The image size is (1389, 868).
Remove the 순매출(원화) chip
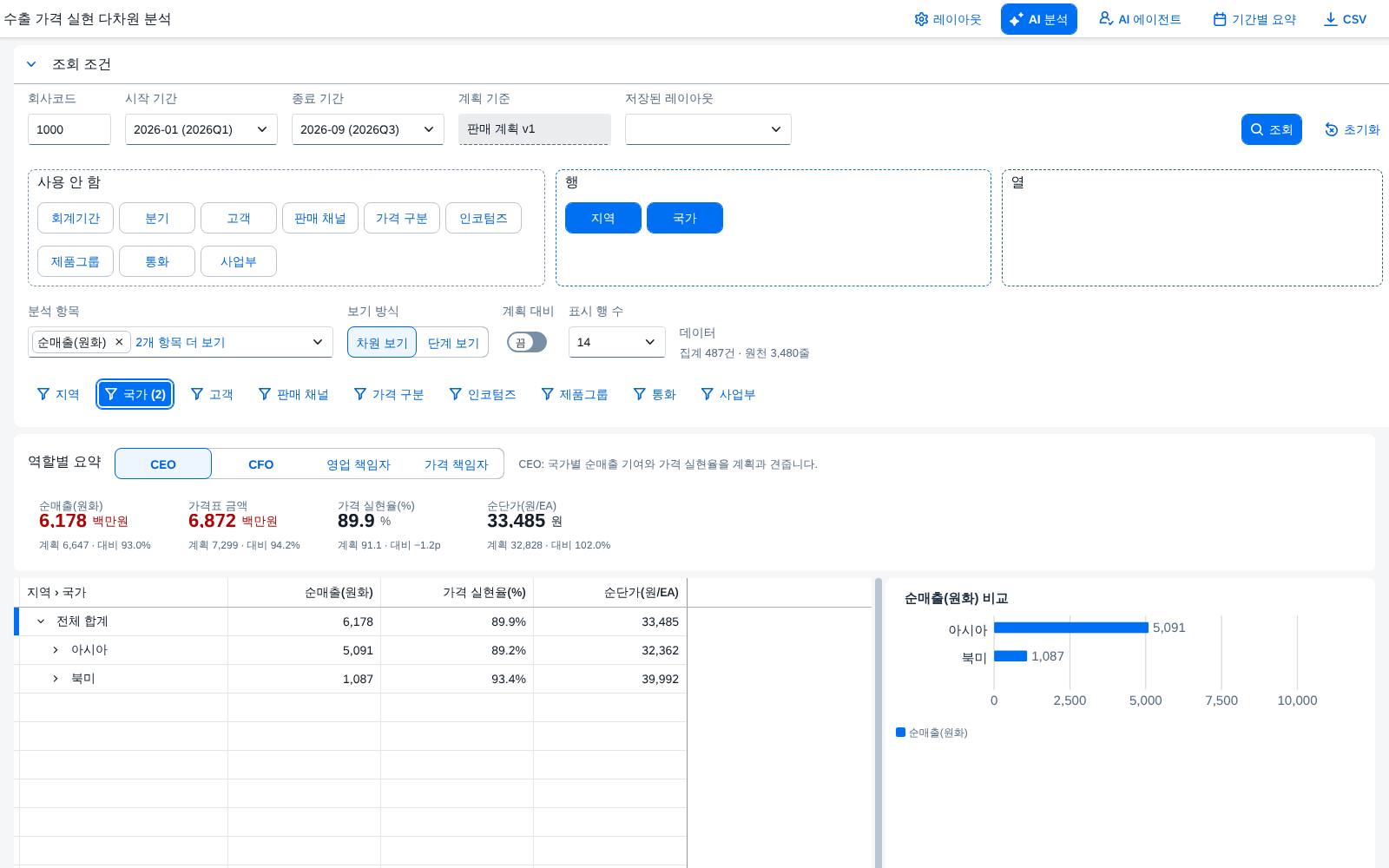coord(119,342)
